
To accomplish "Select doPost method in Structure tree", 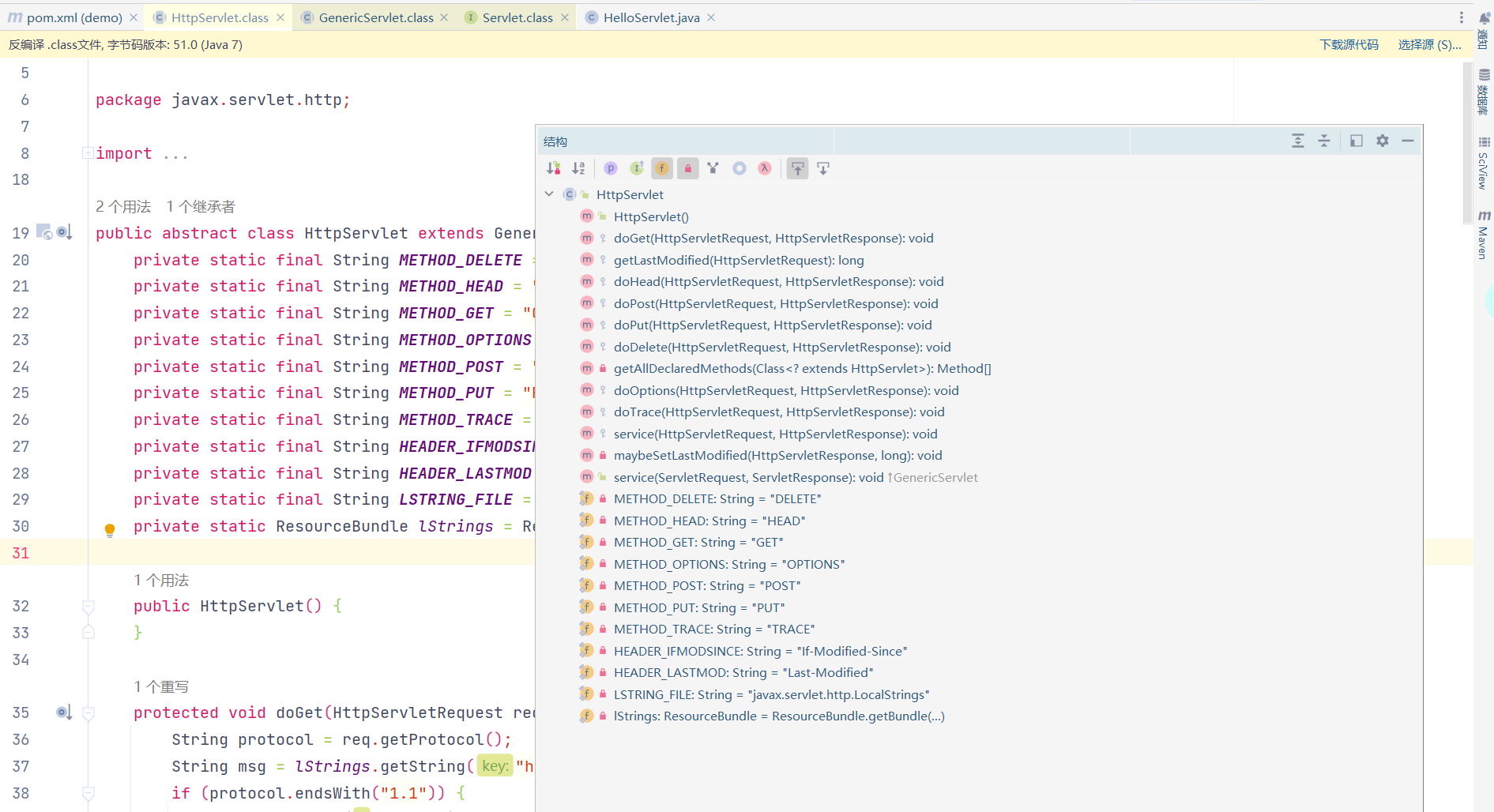I will click(x=776, y=303).
